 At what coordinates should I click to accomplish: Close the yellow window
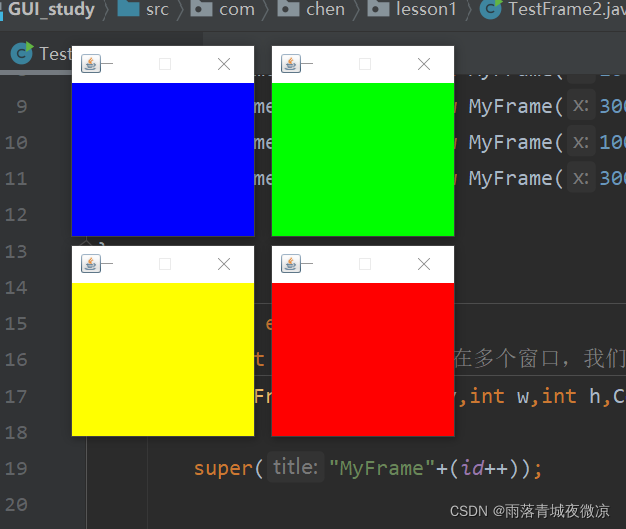[x=224, y=264]
